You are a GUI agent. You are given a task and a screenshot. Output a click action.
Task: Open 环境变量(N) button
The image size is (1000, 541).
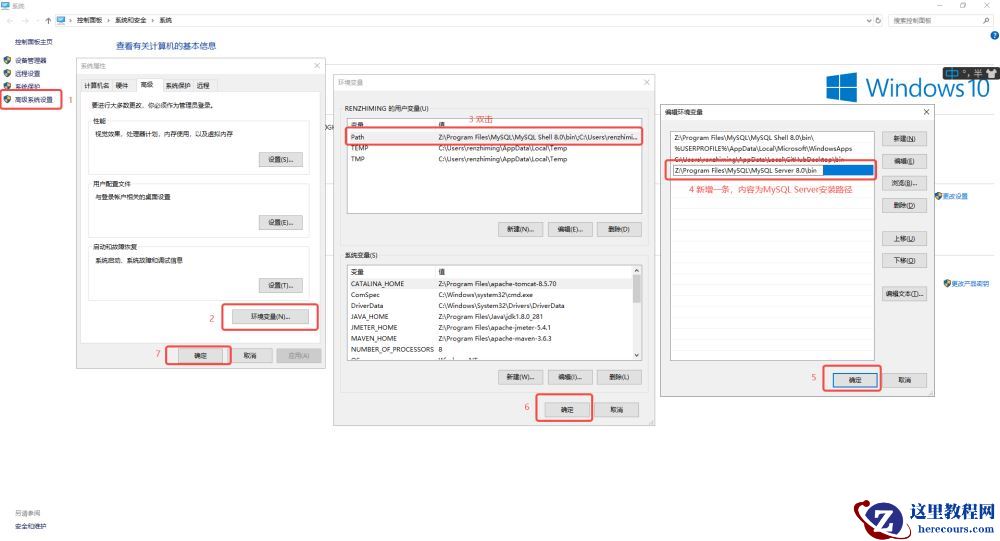point(270,316)
